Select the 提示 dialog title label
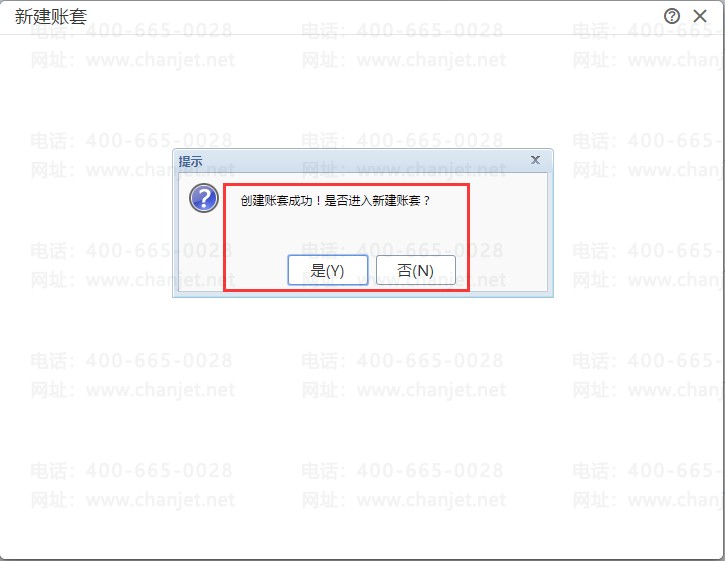 190,161
